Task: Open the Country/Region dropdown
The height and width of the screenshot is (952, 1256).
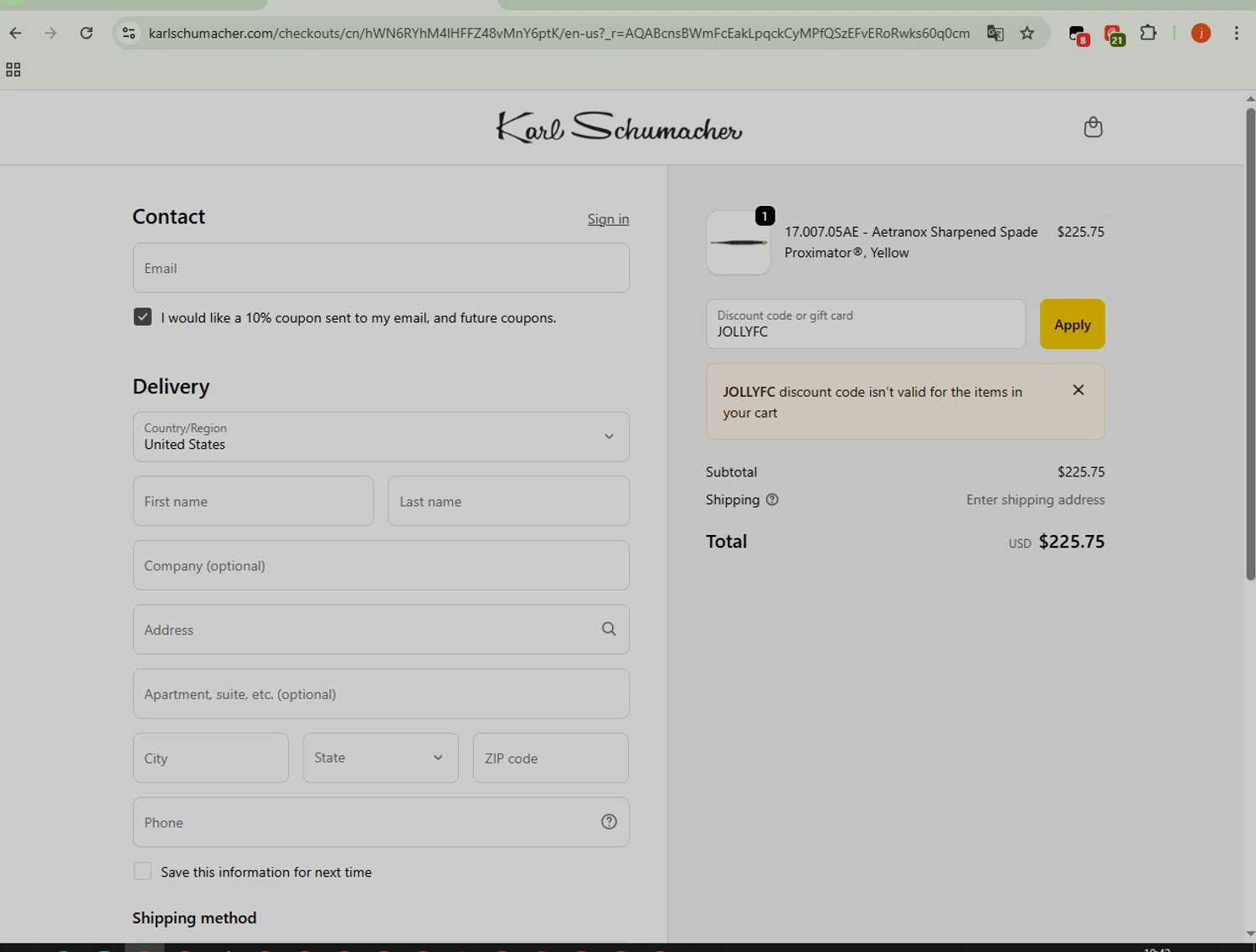Action: click(x=381, y=436)
